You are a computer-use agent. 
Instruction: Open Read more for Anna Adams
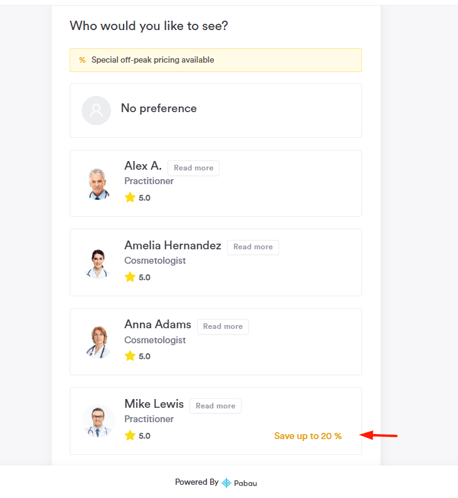point(223,326)
